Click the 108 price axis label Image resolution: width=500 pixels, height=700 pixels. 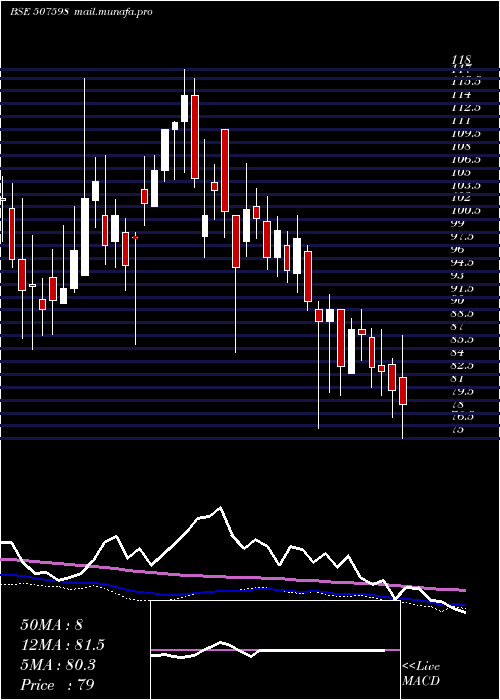click(461, 146)
